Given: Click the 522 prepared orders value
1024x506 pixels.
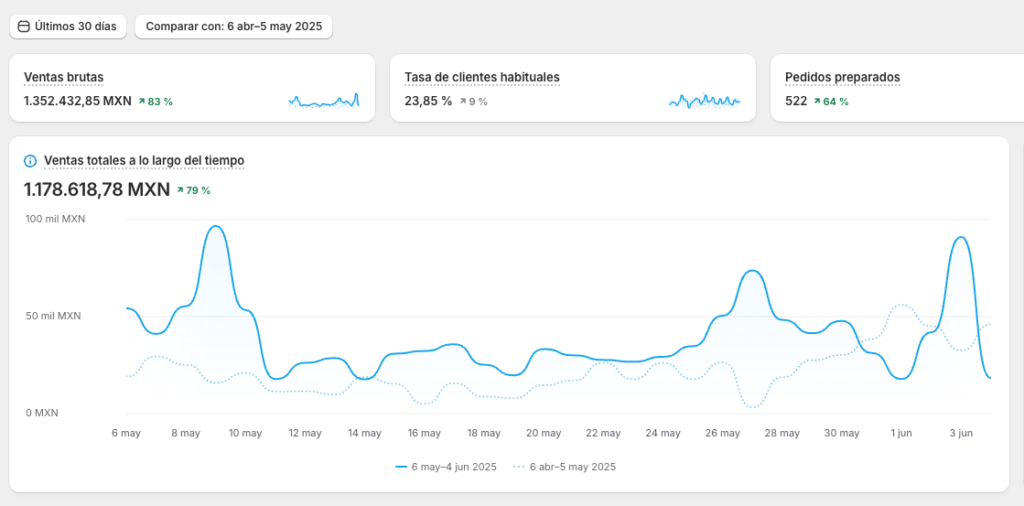Looking at the screenshot, I should click(796, 102).
